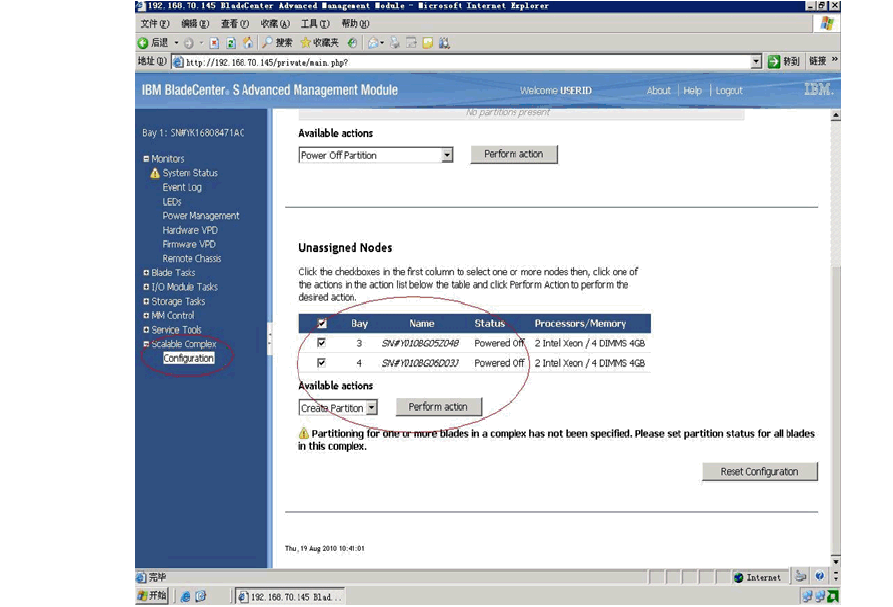Open the 文件(F) File menu
This screenshot has width=893, height=607.
click(x=154, y=24)
